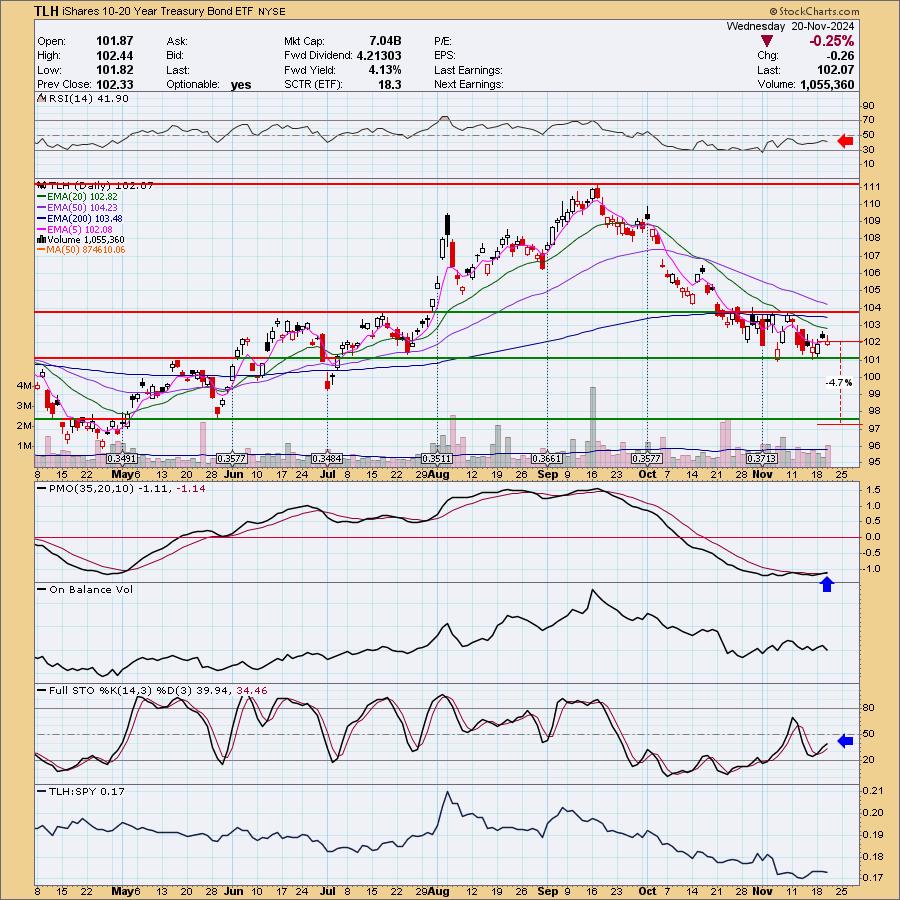Click the candlestick icon beside TLH (Daily)
The image size is (900, 900).
tap(41, 185)
